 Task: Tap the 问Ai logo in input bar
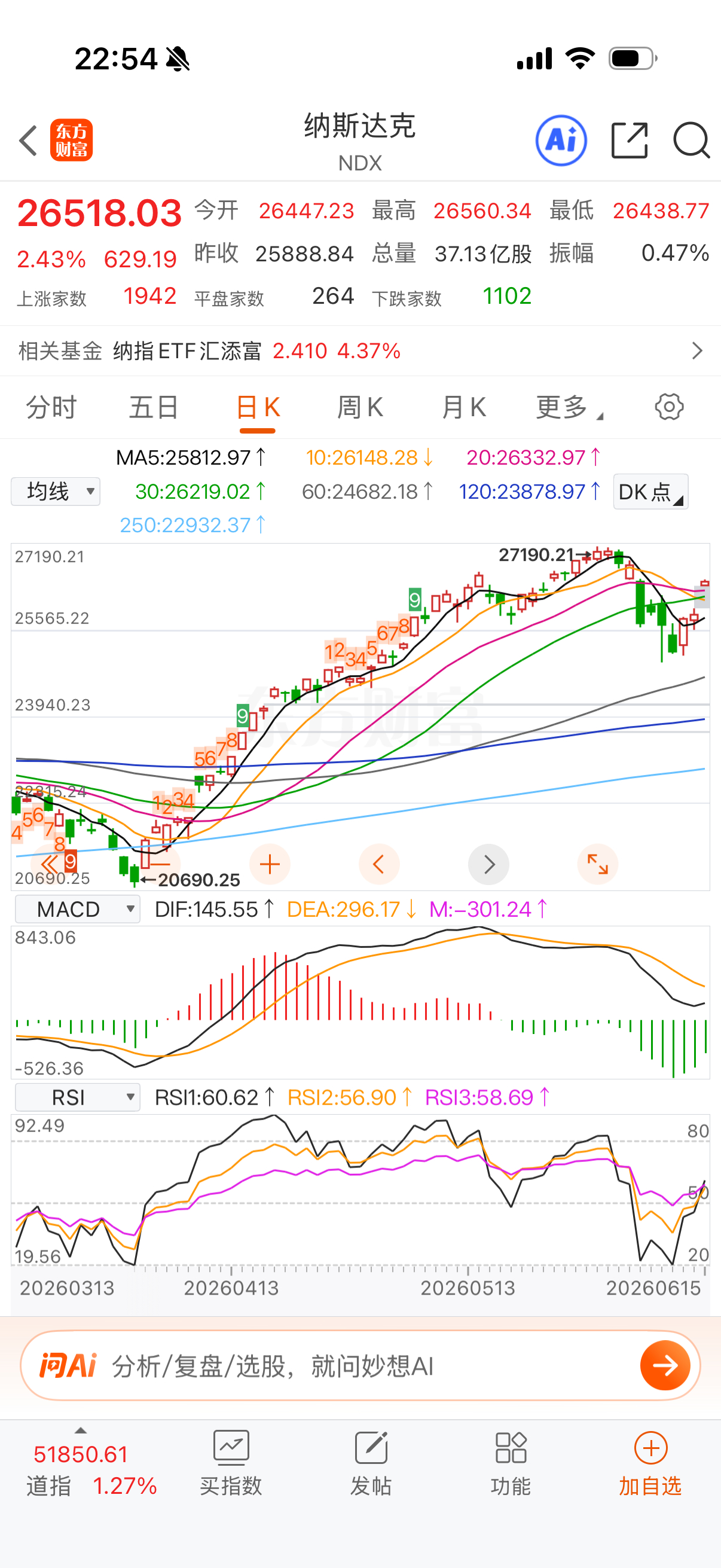click(x=68, y=1365)
